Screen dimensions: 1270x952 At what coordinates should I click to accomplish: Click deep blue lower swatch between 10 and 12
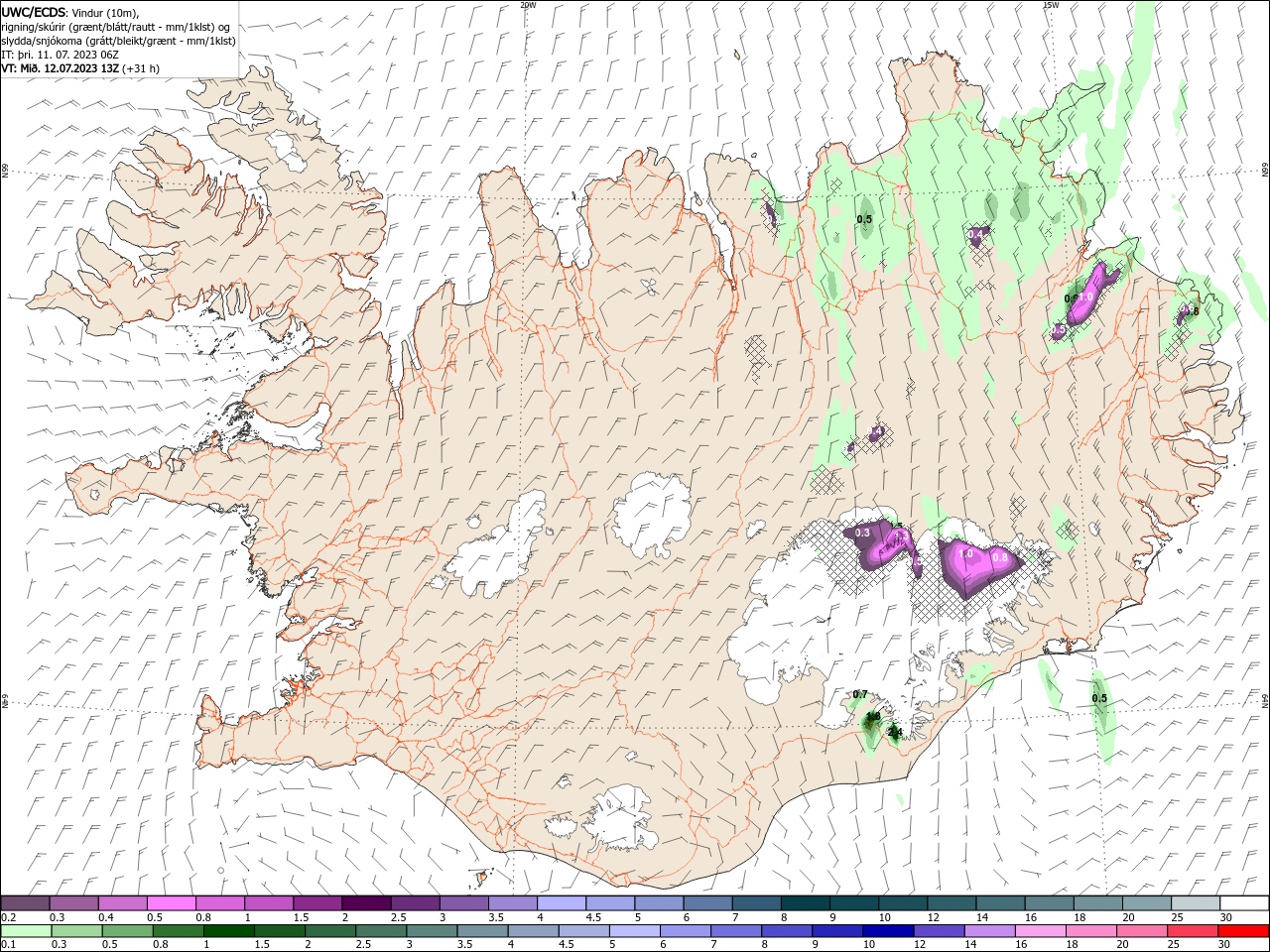pyautogui.click(x=888, y=931)
